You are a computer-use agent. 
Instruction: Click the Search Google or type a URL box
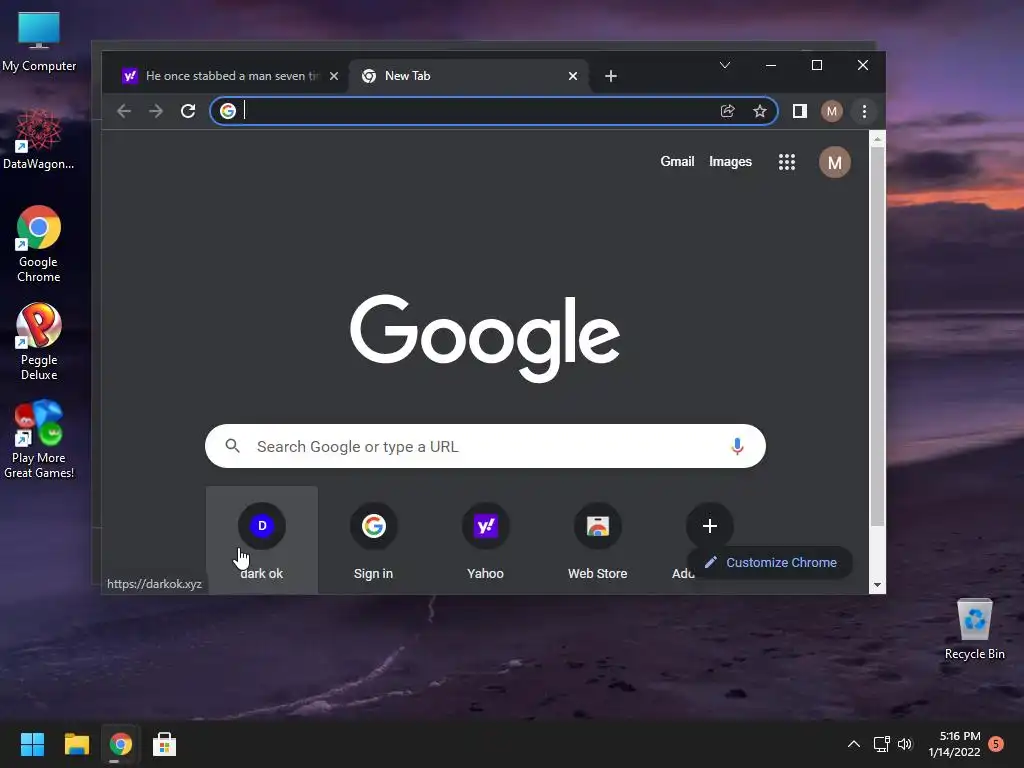[485, 446]
